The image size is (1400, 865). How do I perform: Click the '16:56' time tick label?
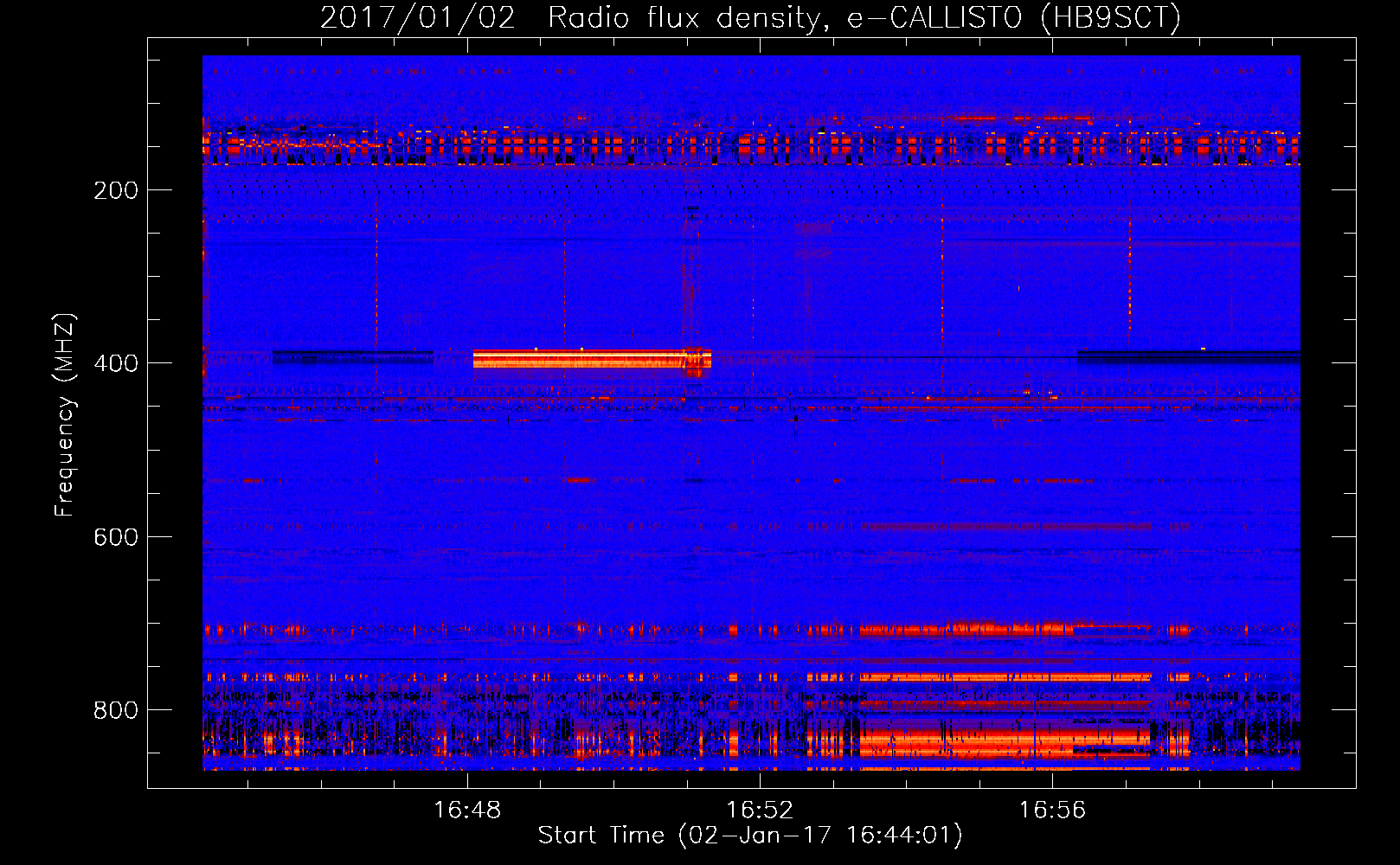pos(1052,810)
